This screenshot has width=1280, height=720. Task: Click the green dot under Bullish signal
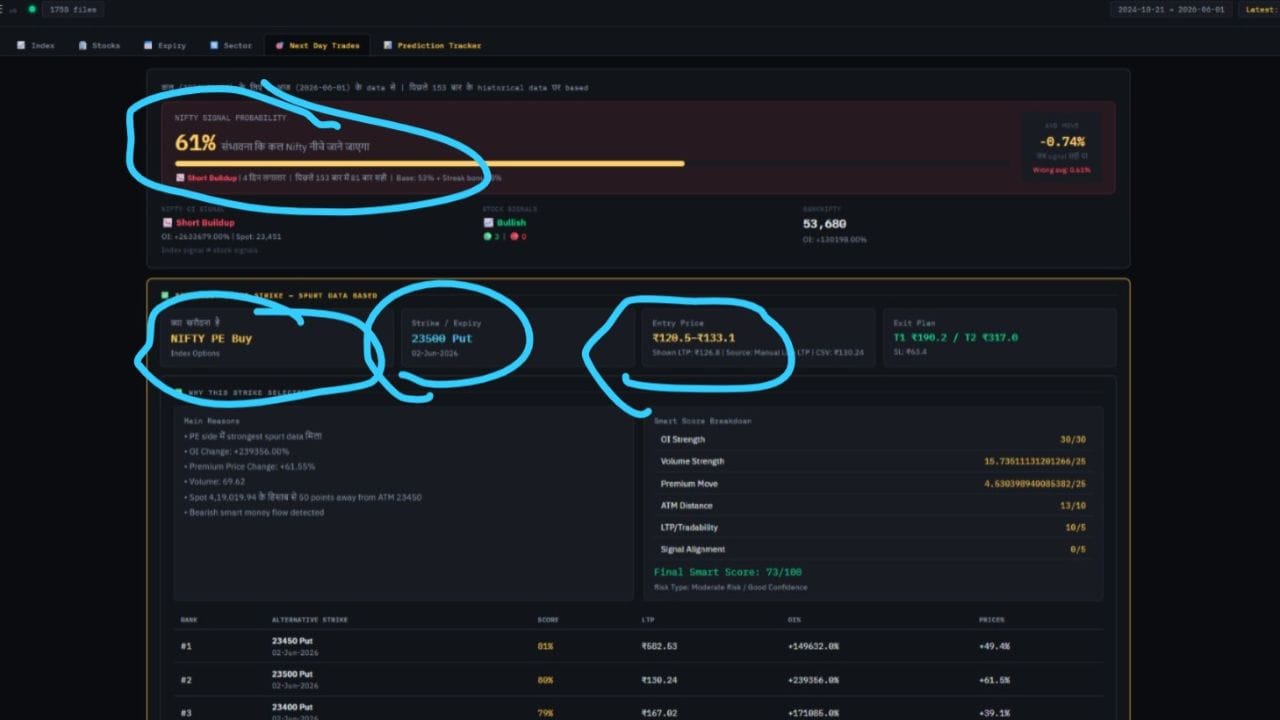(487, 237)
